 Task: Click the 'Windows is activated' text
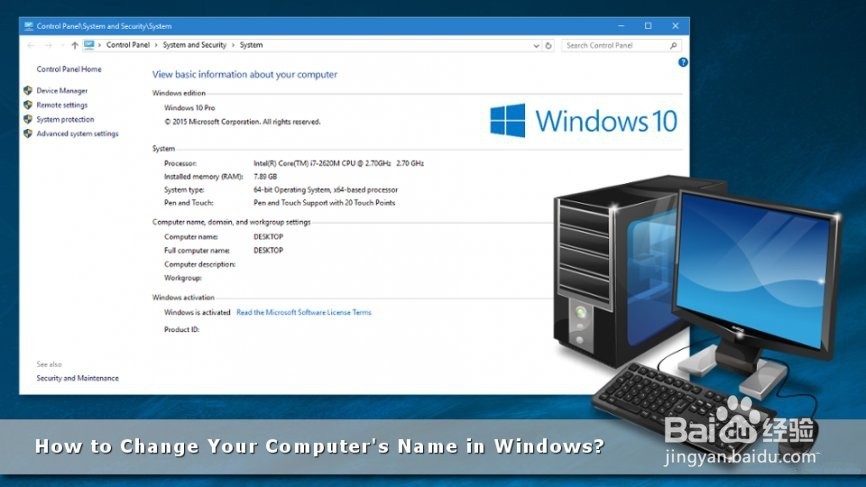pos(197,313)
